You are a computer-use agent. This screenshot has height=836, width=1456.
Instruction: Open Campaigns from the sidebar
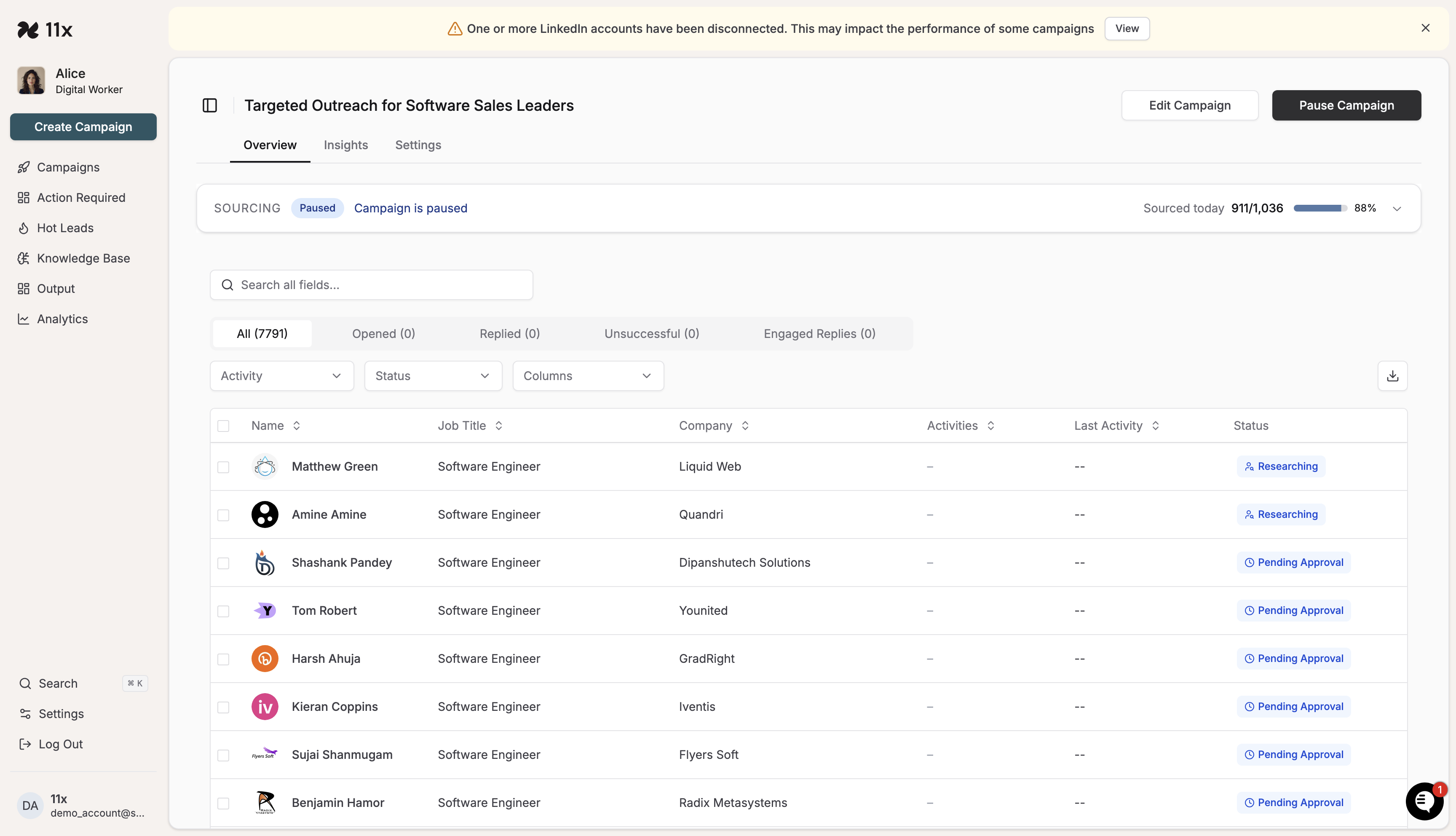tap(68, 167)
